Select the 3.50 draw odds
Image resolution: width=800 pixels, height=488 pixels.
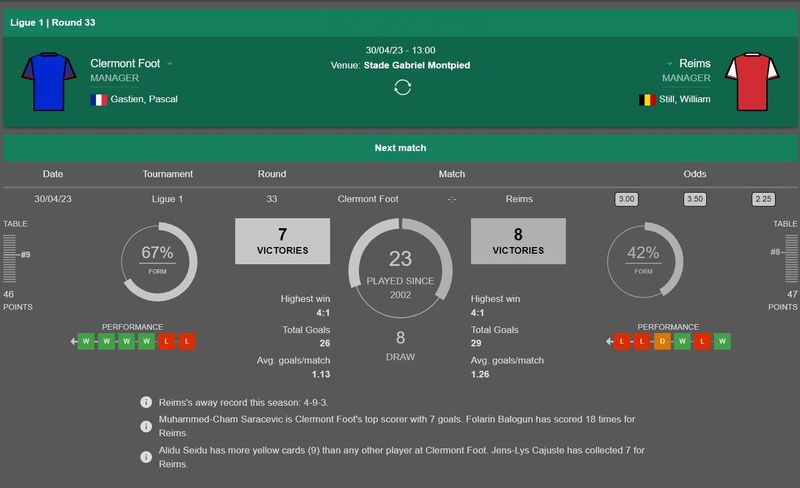694,199
